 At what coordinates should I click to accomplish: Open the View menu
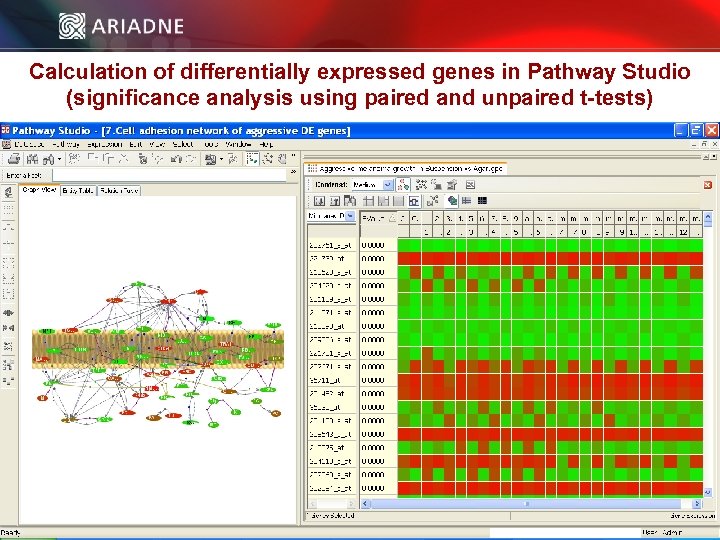[157, 144]
